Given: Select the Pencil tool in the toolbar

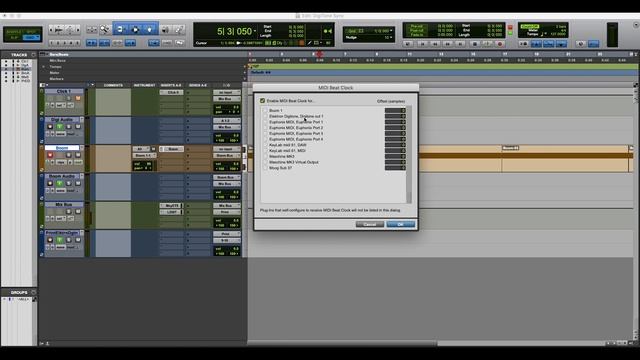Looking at the screenshot, I should tap(178, 29).
